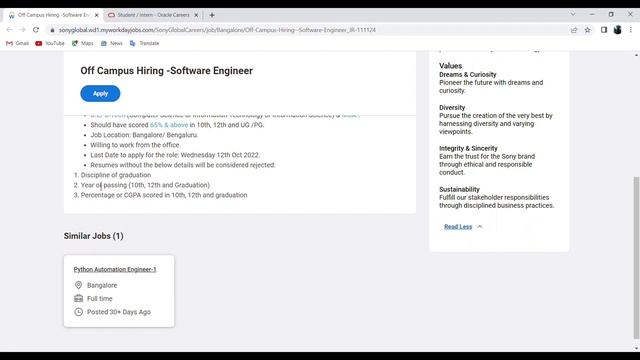Close the Off Campus Hiring tab

tap(97, 15)
